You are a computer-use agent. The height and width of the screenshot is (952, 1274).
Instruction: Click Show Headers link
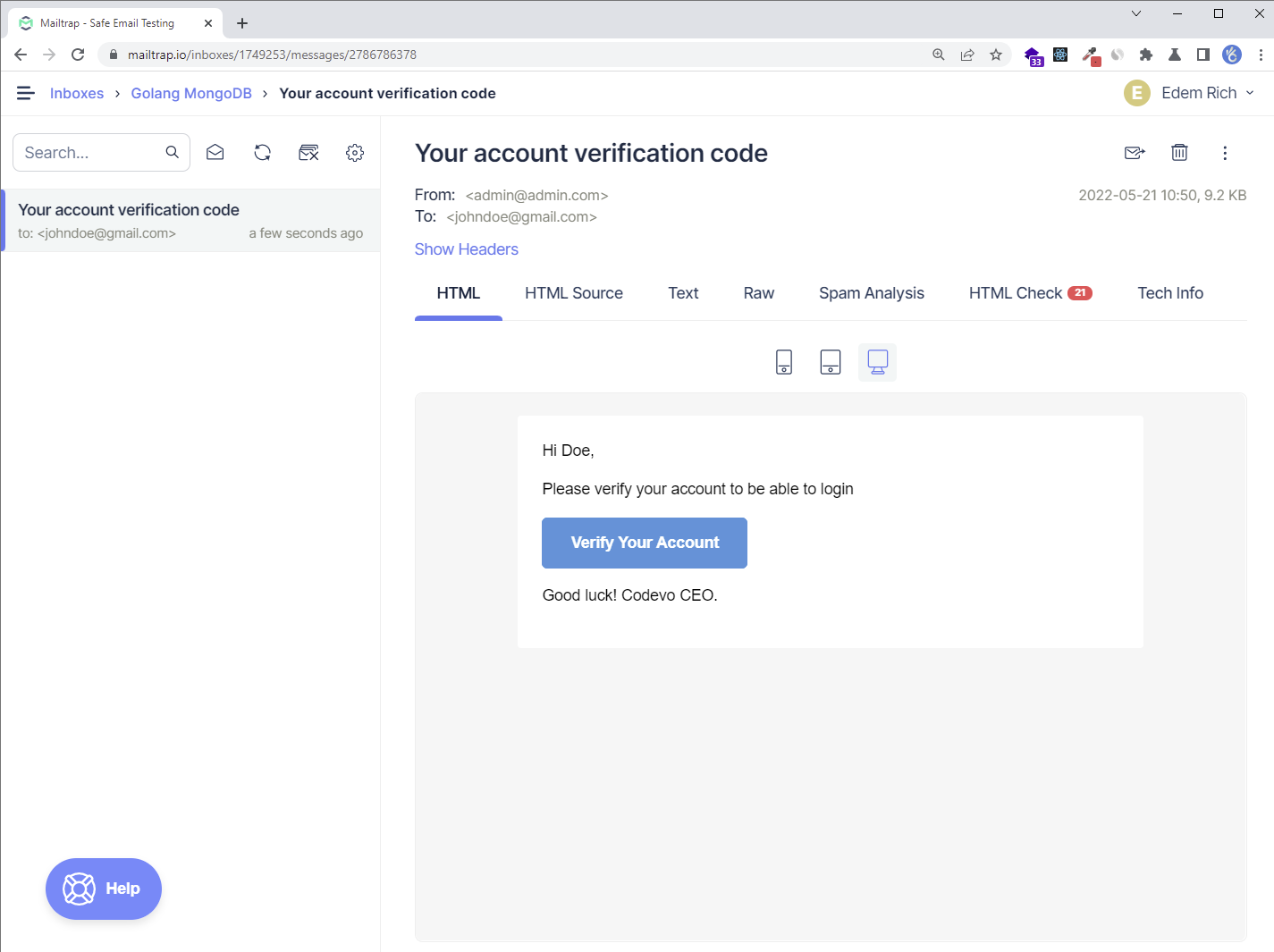pyautogui.click(x=466, y=249)
